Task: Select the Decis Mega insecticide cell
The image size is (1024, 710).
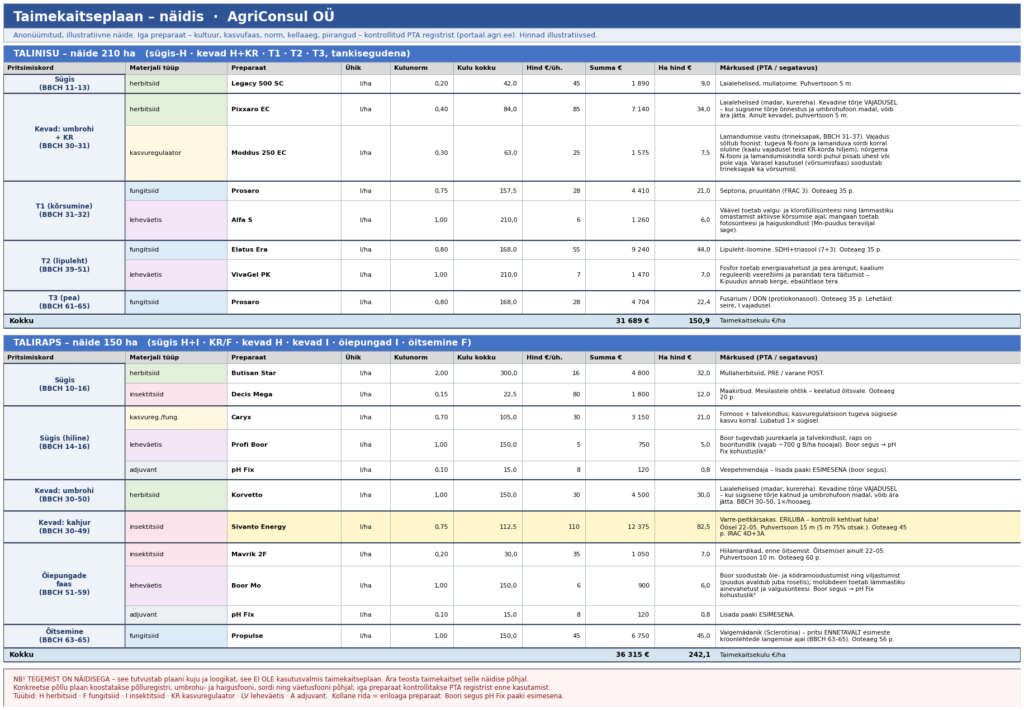Action: 284,395
